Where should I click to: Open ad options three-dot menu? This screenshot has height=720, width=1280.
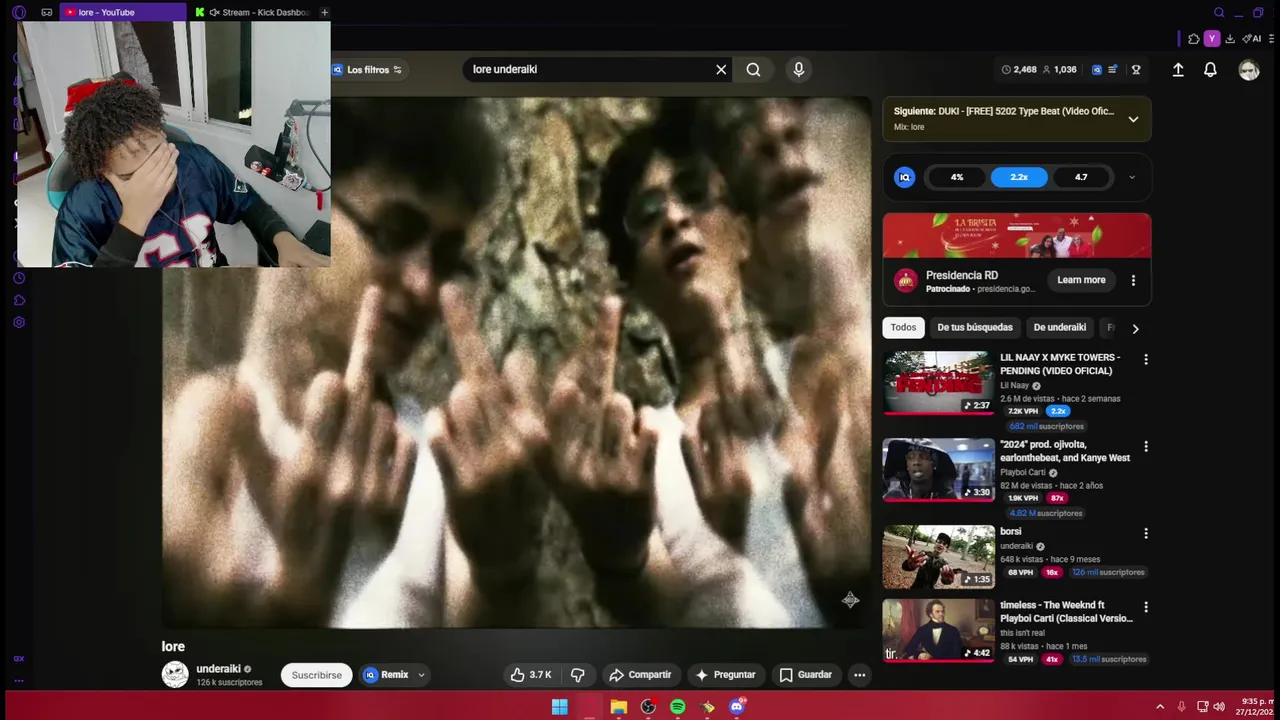click(1133, 280)
